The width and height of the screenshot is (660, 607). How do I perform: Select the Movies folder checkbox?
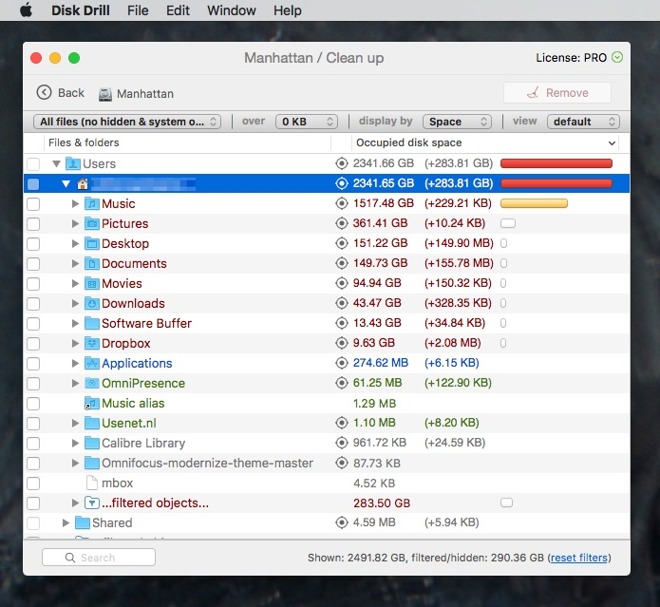tap(33, 283)
